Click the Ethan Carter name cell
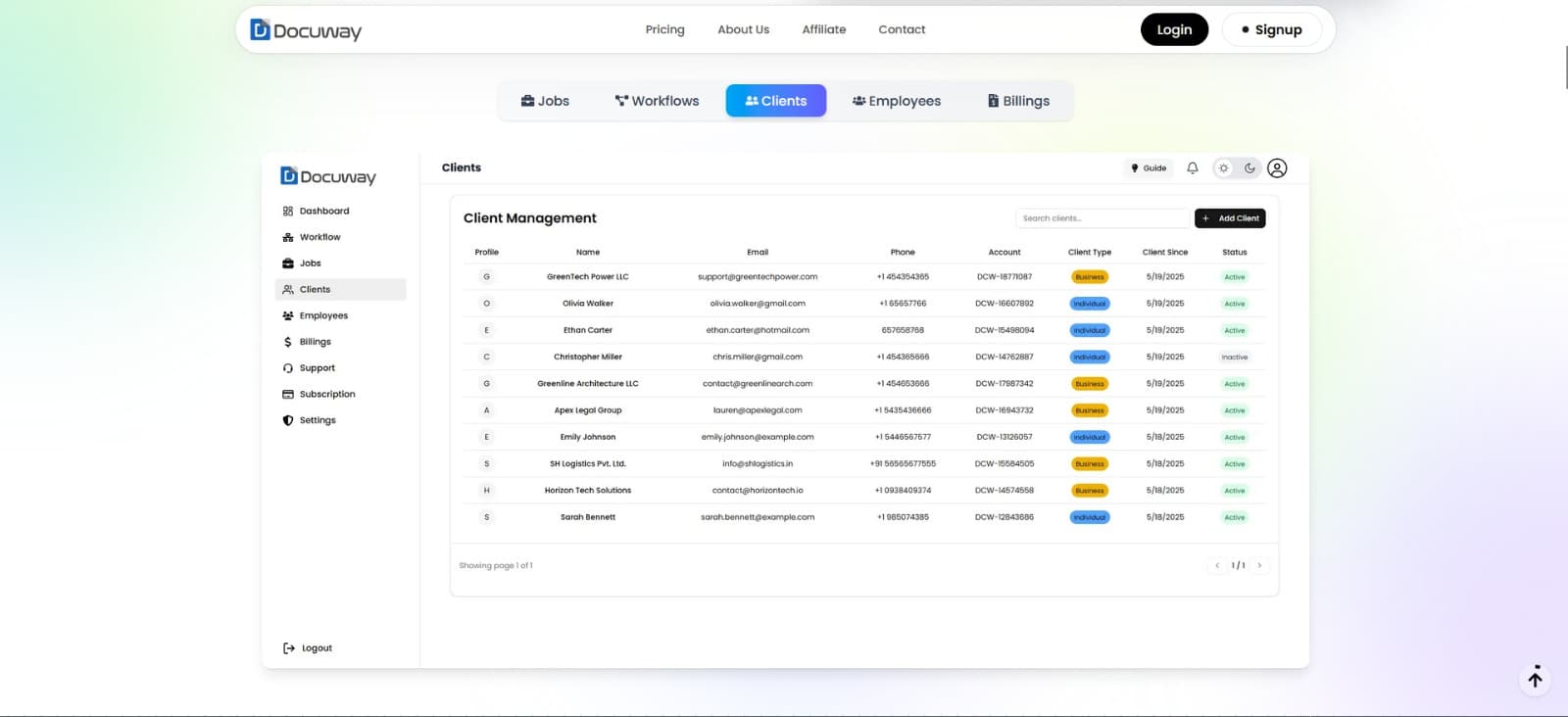 pos(588,330)
